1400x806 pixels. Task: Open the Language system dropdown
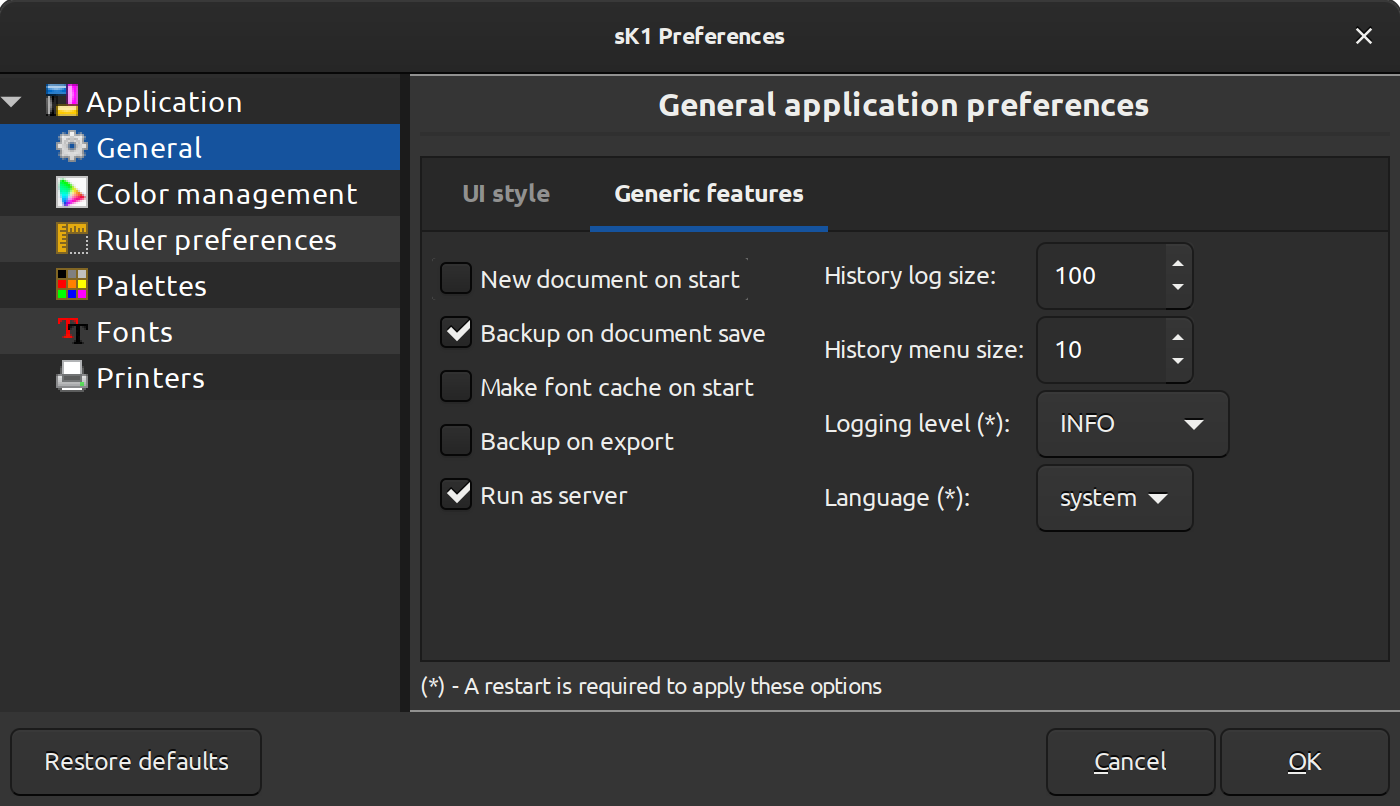[1115, 498]
